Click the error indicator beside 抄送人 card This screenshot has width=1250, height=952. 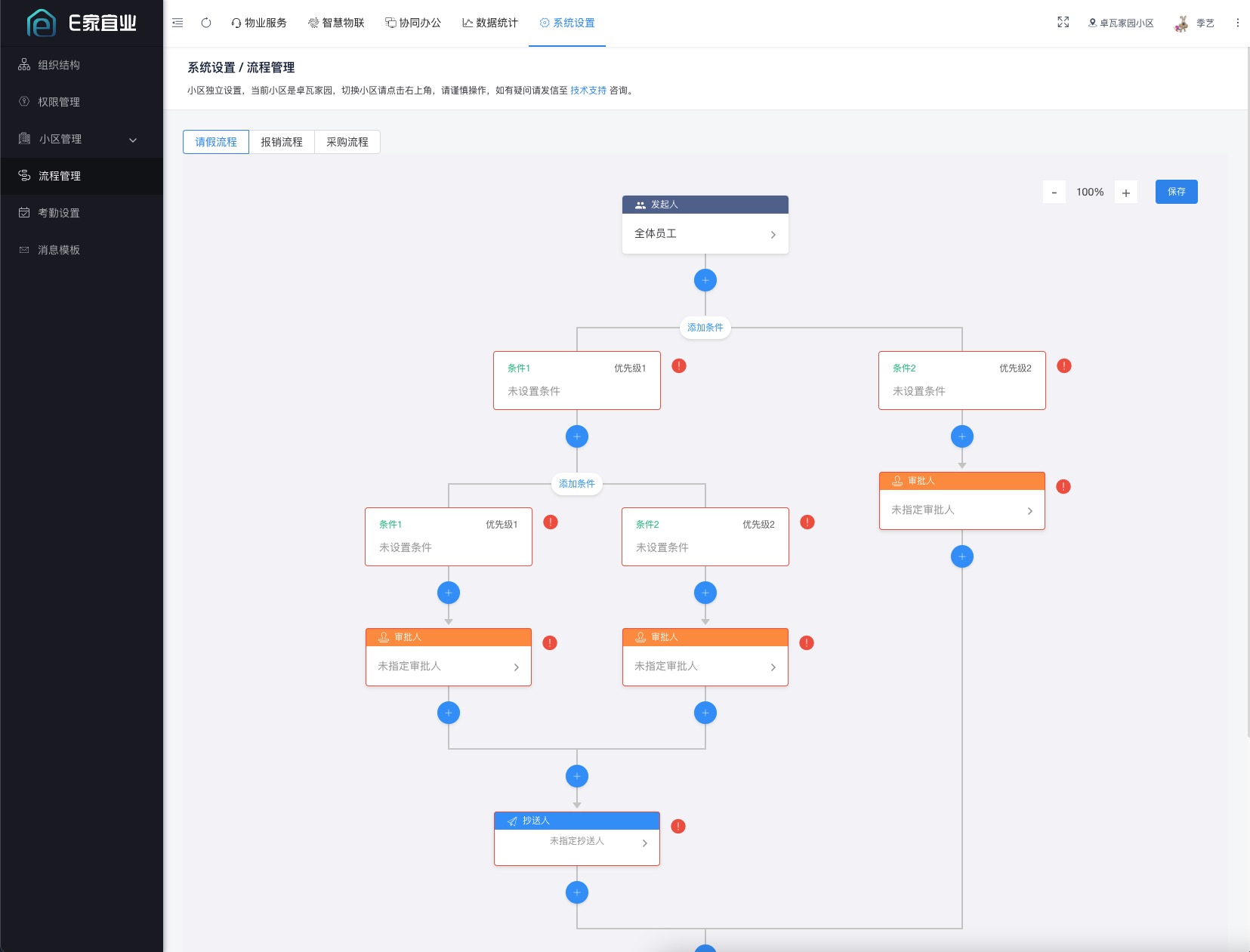677,826
